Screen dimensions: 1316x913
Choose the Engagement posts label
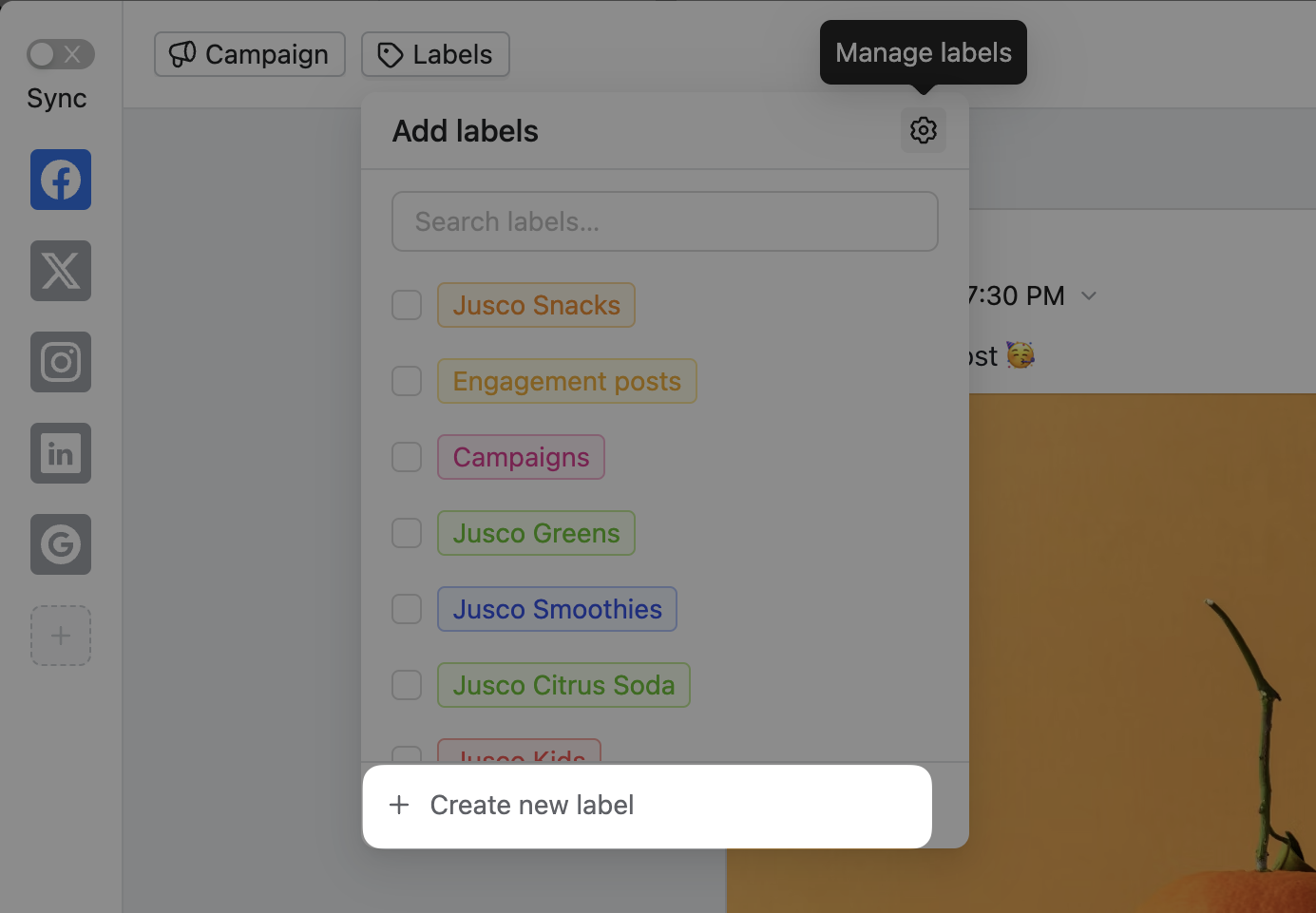pos(566,381)
